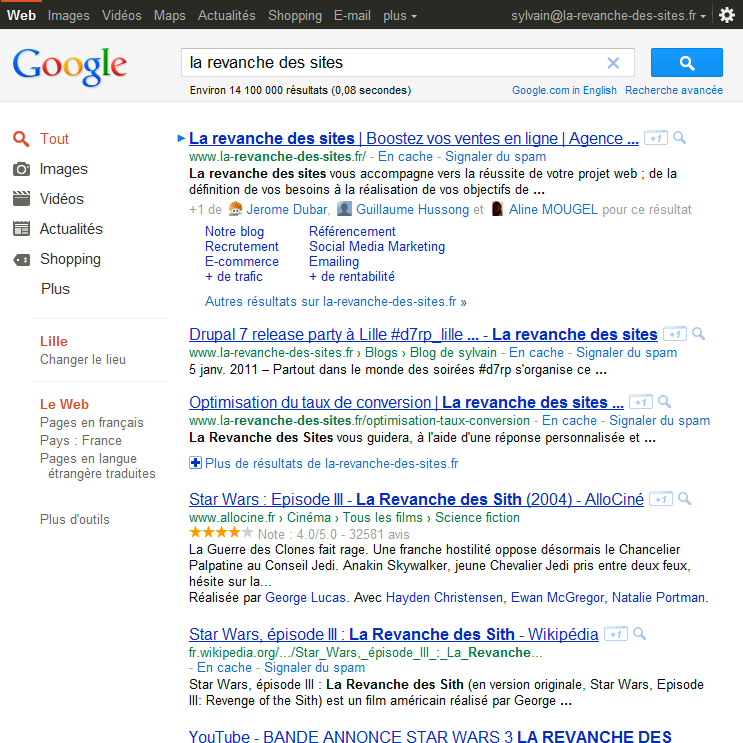743x743 pixels.
Task: Expand with the blue plus icon before Plus de résultats
Action: pos(195,463)
